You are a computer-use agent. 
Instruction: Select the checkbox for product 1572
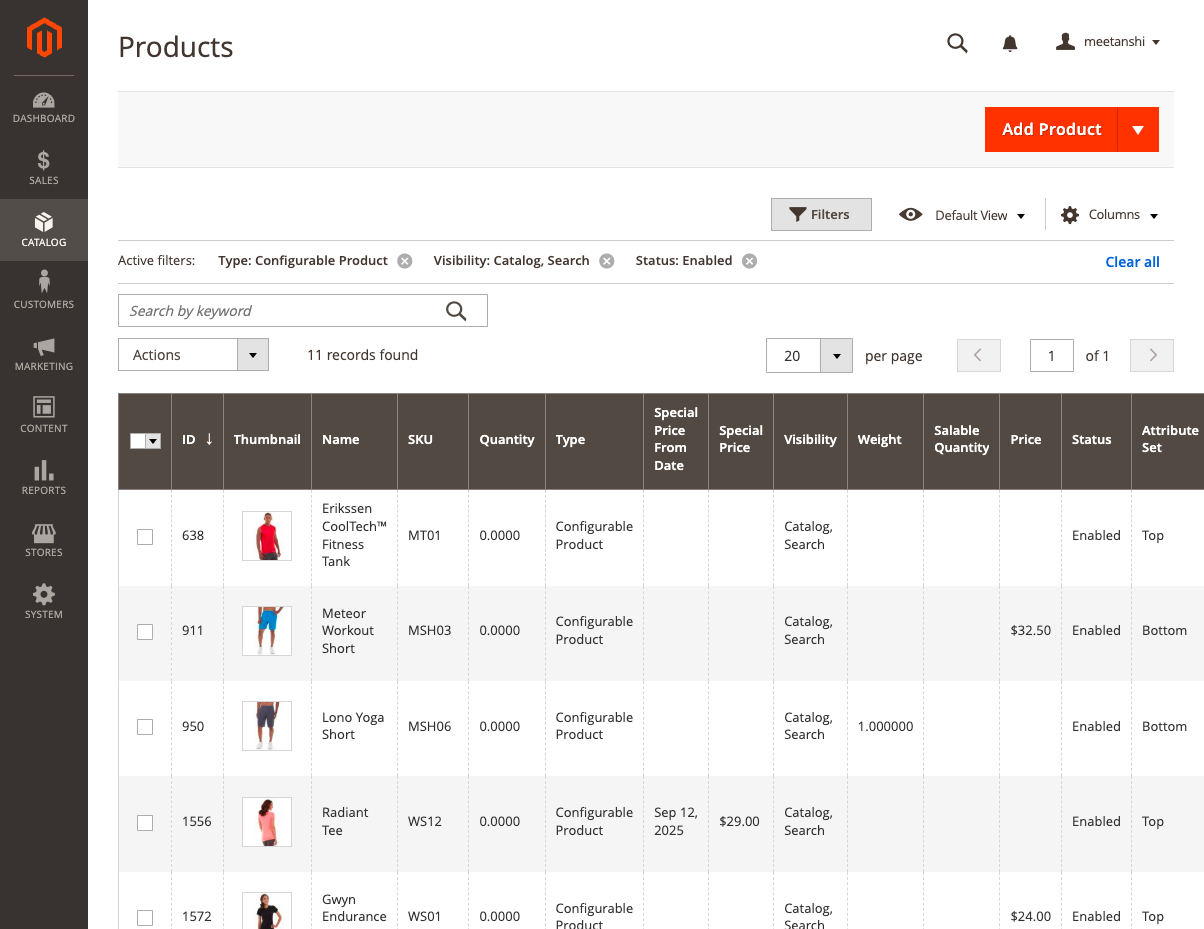tap(145, 917)
